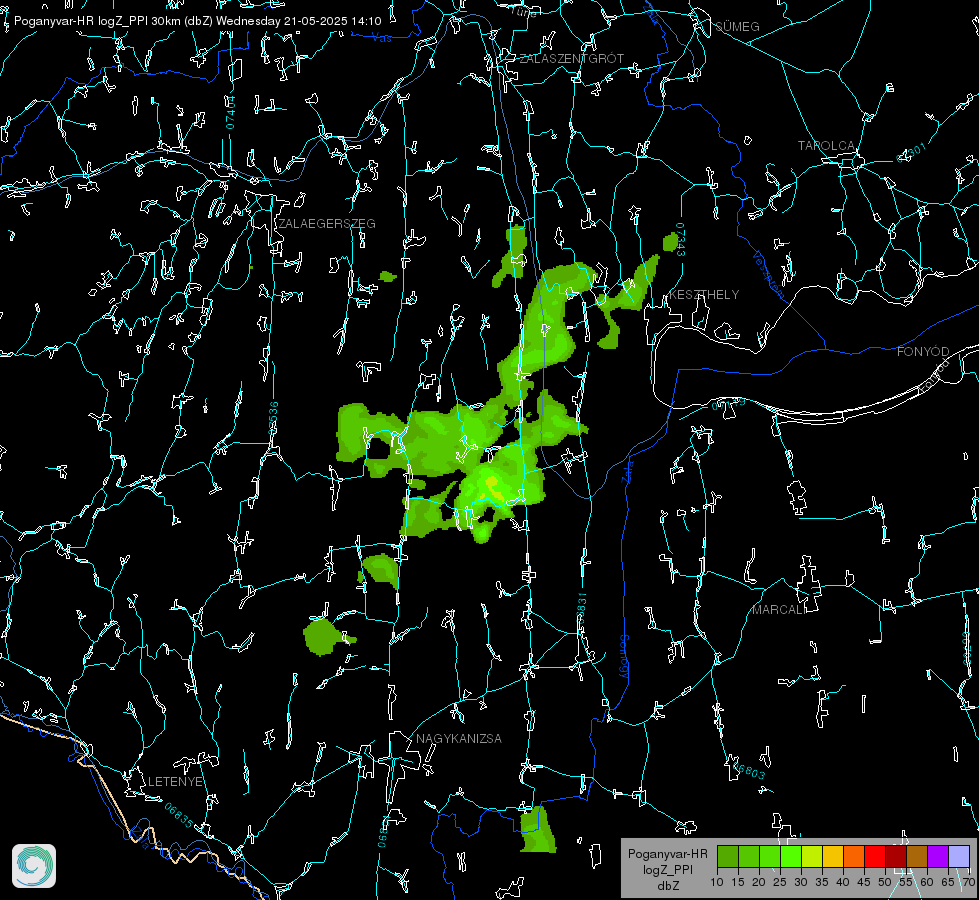Click the road number label 06835
Screen dimensions: 979x900
point(179,815)
